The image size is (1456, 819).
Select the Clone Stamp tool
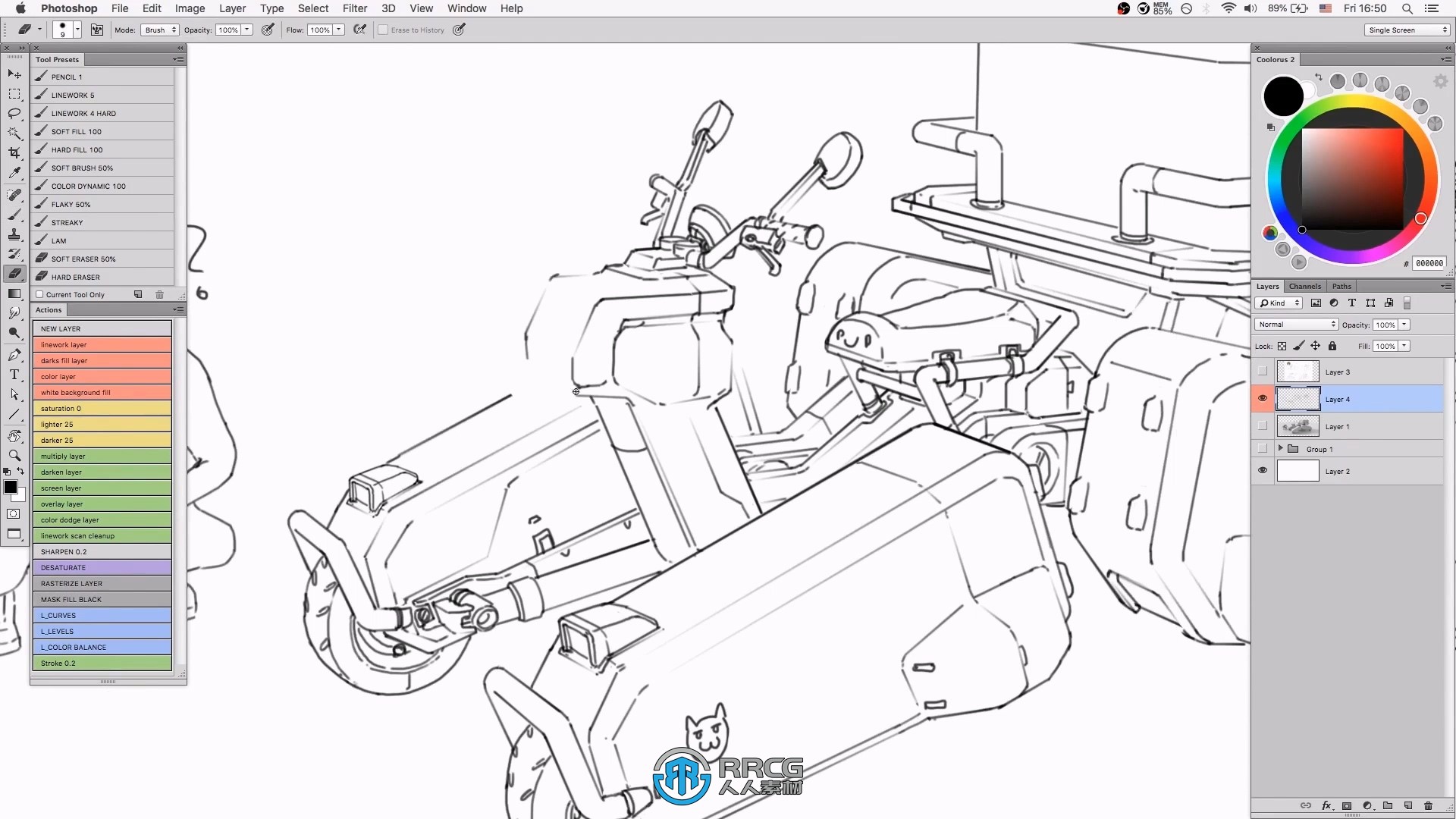(14, 235)
